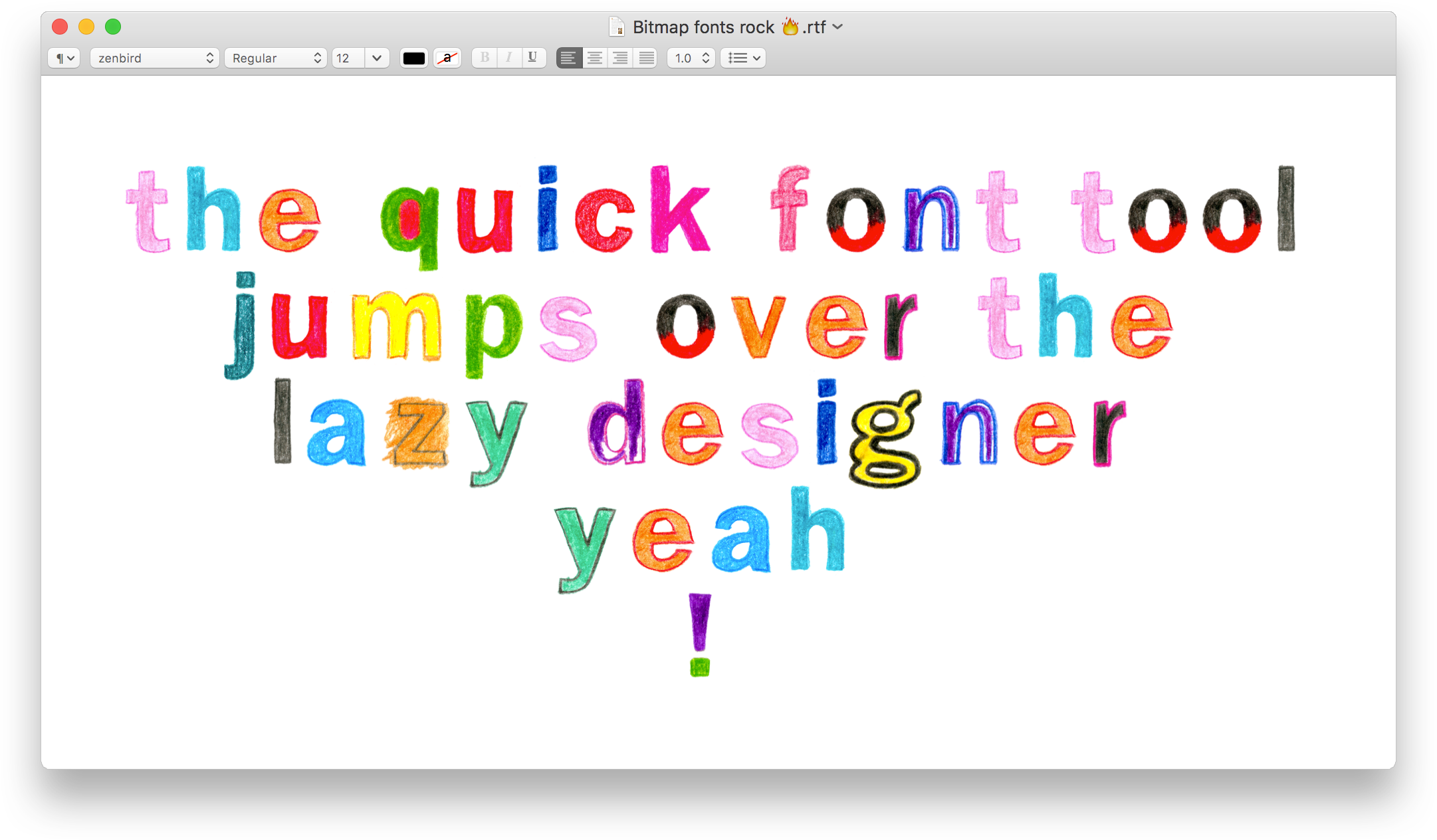Image resolution: width=1437 pixels, height=840 pixels.
Task: Open the black text color swatch
Action: (413, 58)
